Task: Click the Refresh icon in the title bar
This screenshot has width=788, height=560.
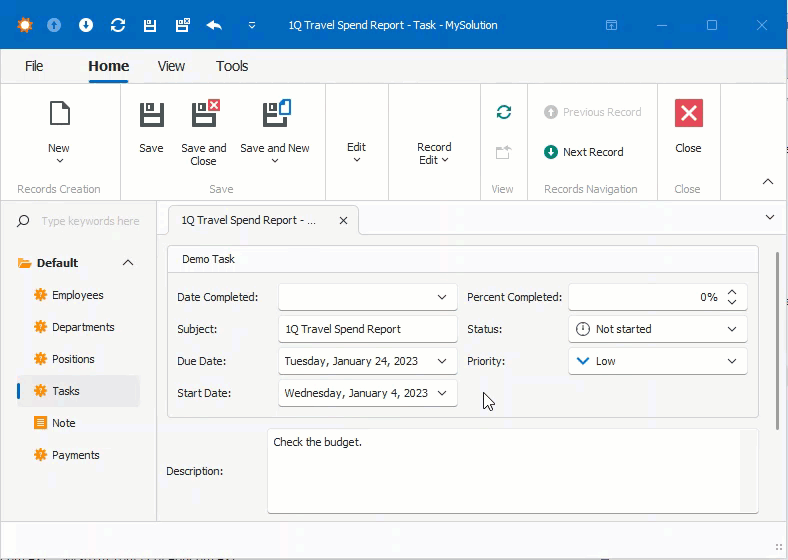Action: [x=118, y=25]
